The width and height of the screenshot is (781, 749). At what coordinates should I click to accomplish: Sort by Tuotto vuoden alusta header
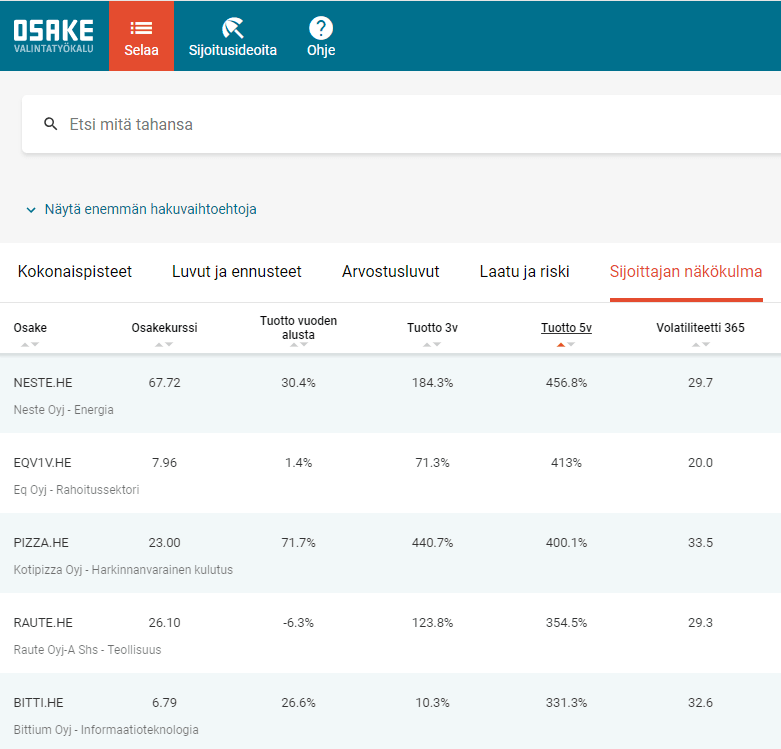(x=298, y=328)
